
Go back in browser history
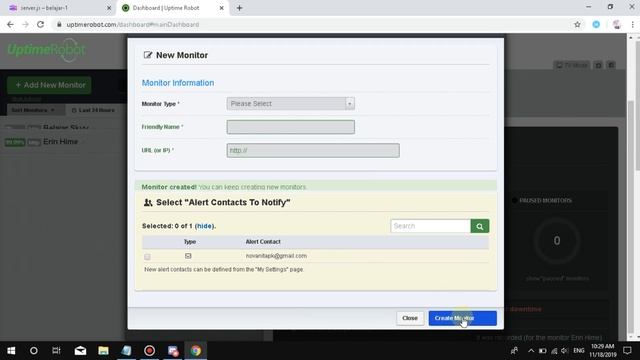10,24
